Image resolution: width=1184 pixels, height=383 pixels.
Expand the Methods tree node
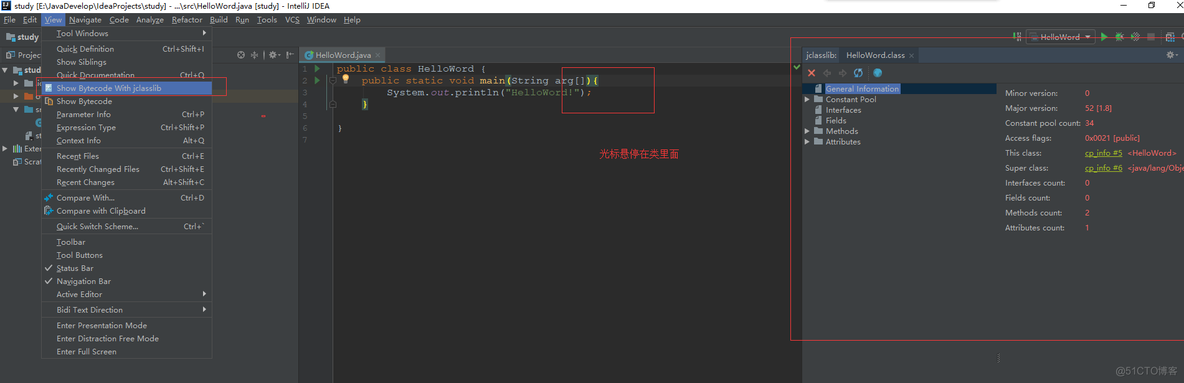pos(808,131)
